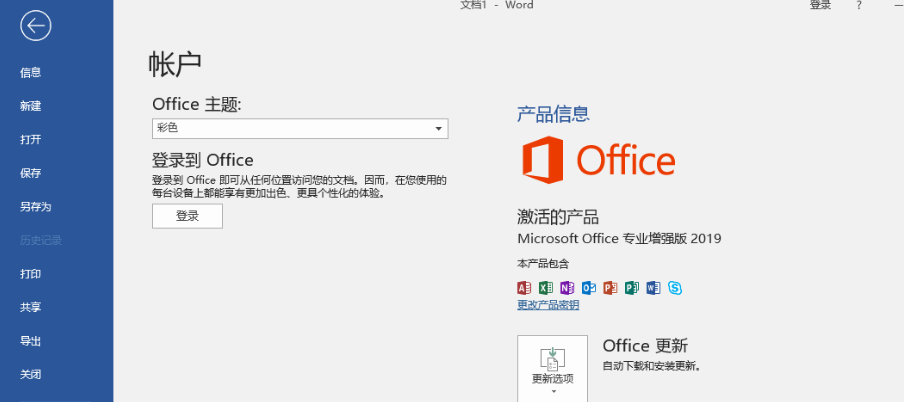Click the 激活的产品 text
Viewport: 904px width, 402px height.
(558, 217)
